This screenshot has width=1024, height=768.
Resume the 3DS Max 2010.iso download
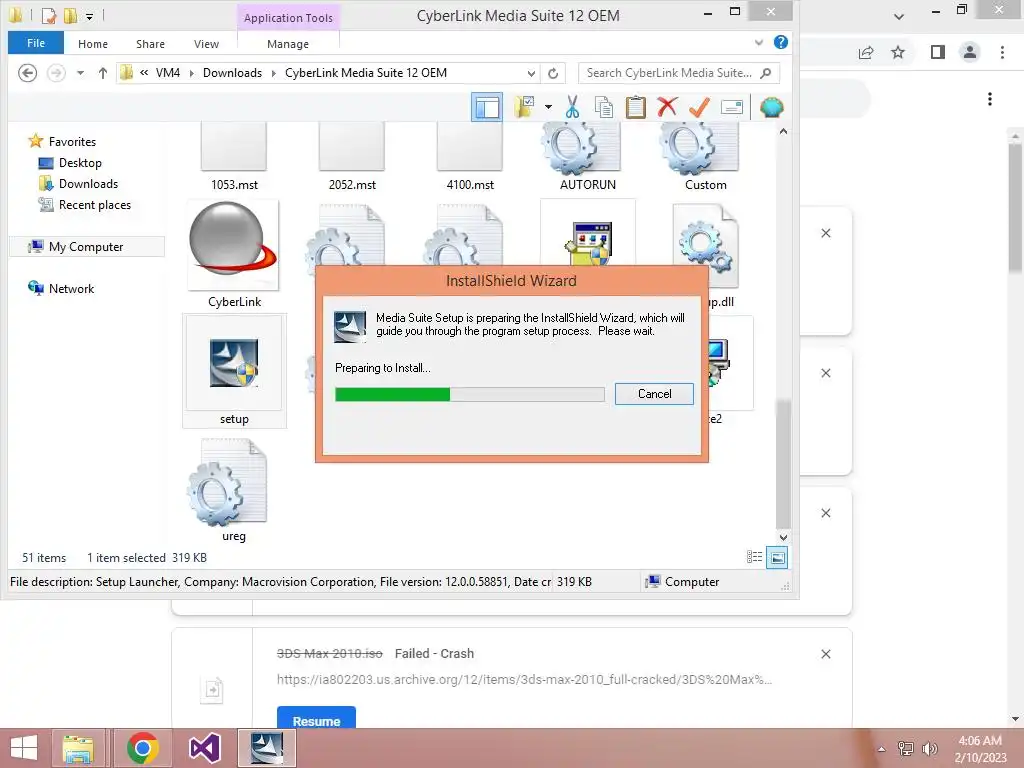(x=316, y=718)
